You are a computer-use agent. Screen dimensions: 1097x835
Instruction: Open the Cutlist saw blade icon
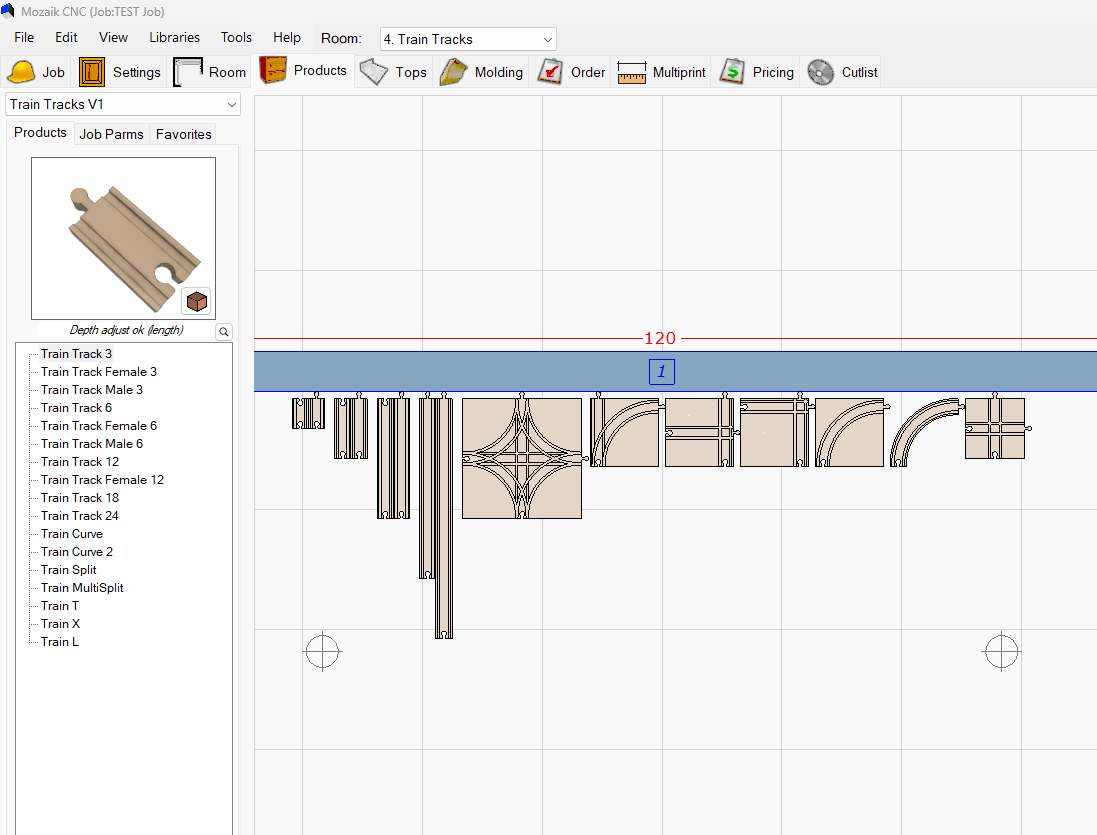[821, 72]
